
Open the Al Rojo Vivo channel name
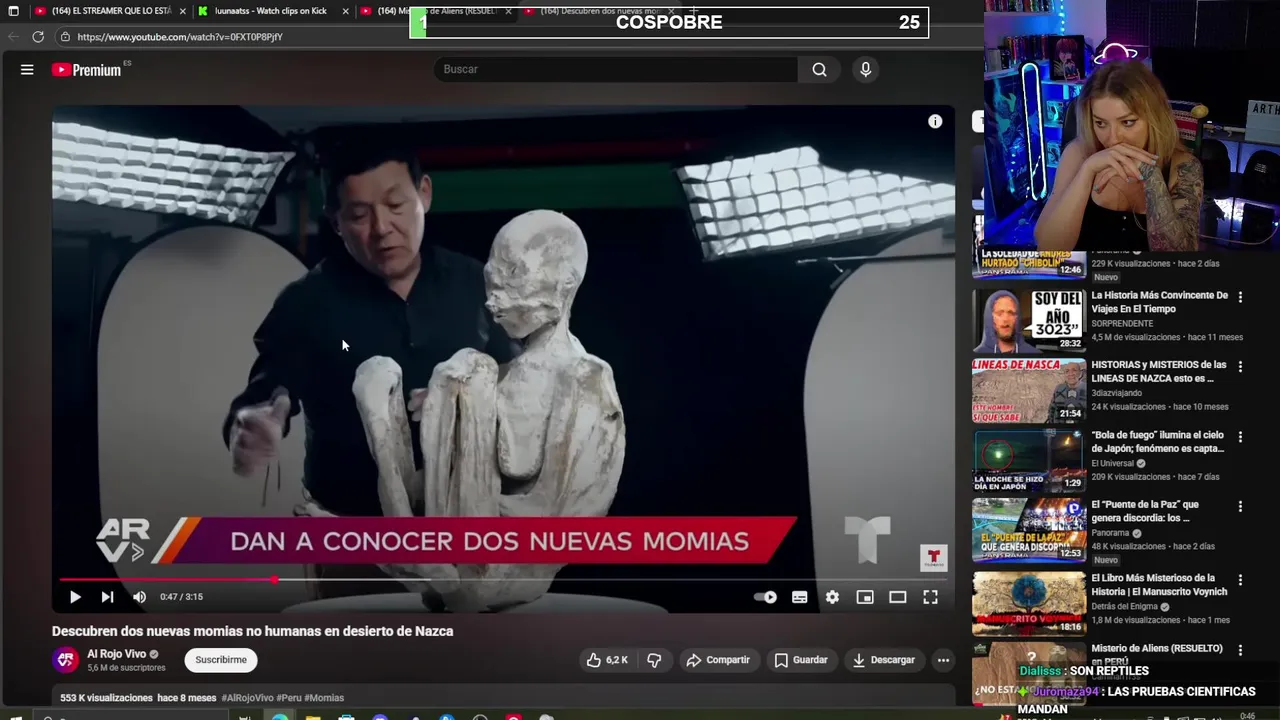[x=116, y=654]
